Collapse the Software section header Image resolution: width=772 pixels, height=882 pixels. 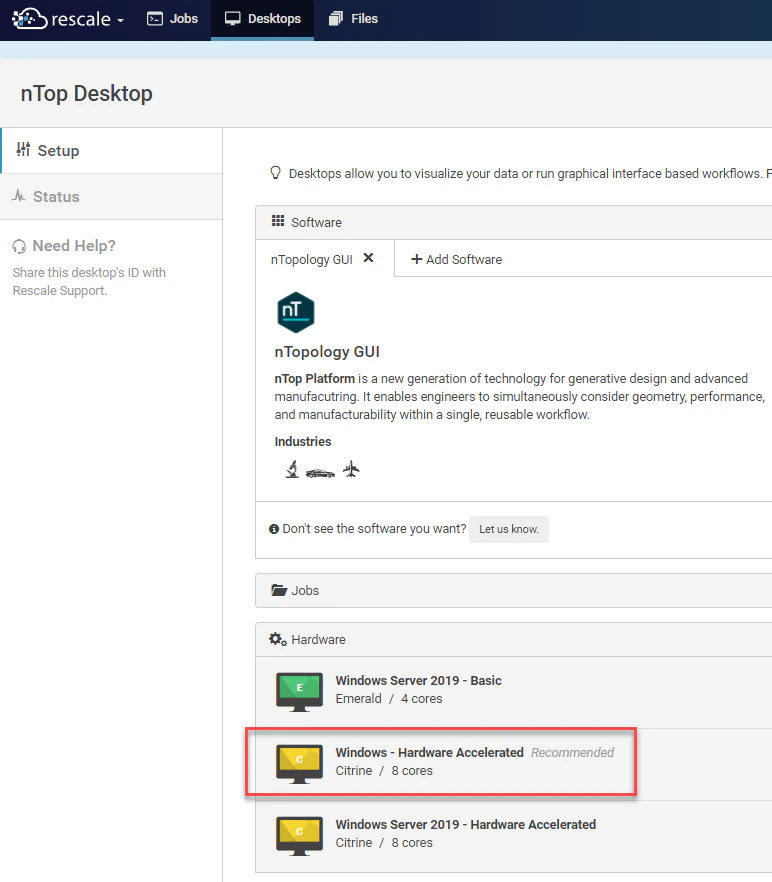click(x=514, y=222)
